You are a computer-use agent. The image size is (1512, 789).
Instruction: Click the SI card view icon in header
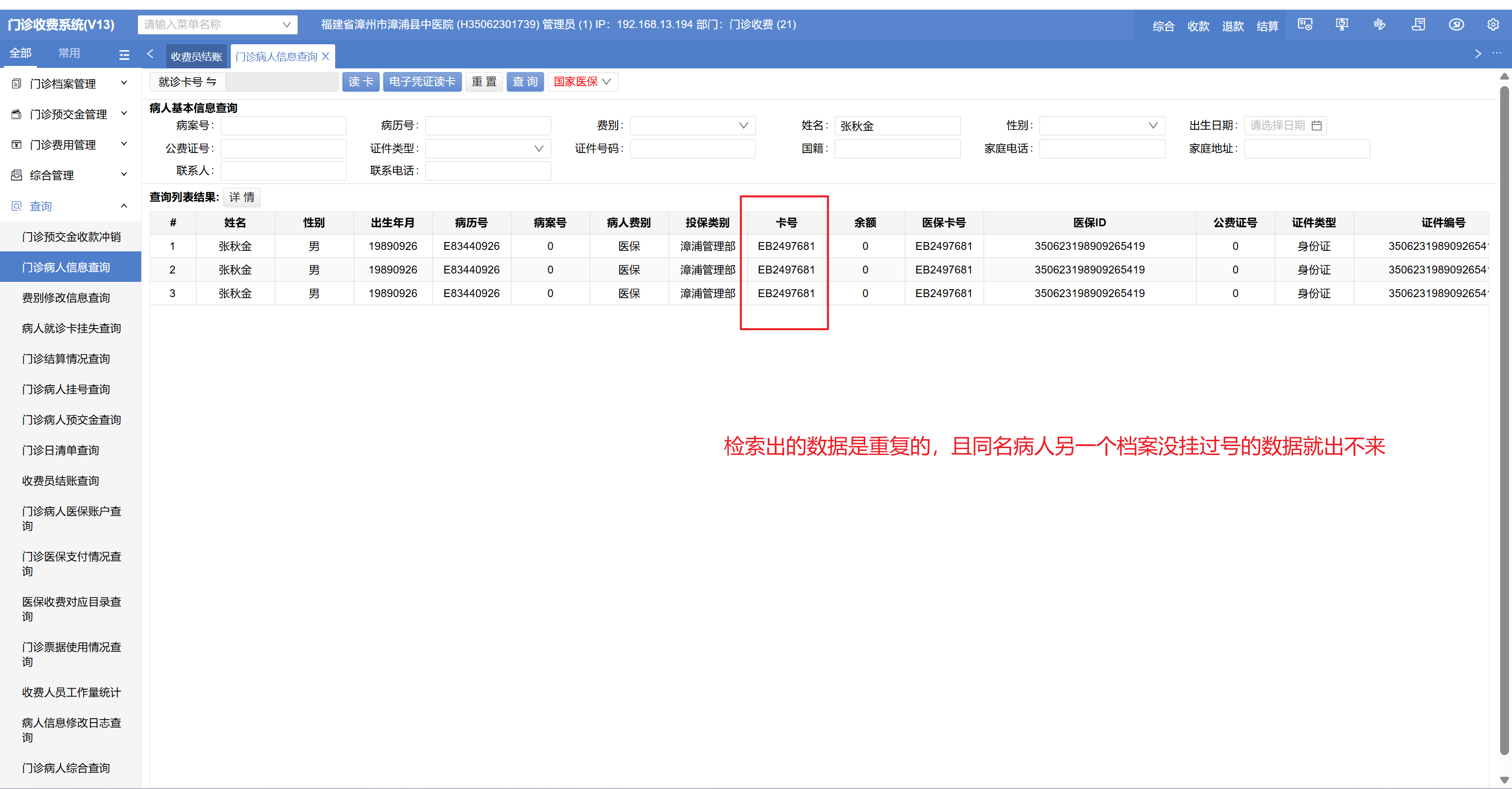tap(1304, 25)
